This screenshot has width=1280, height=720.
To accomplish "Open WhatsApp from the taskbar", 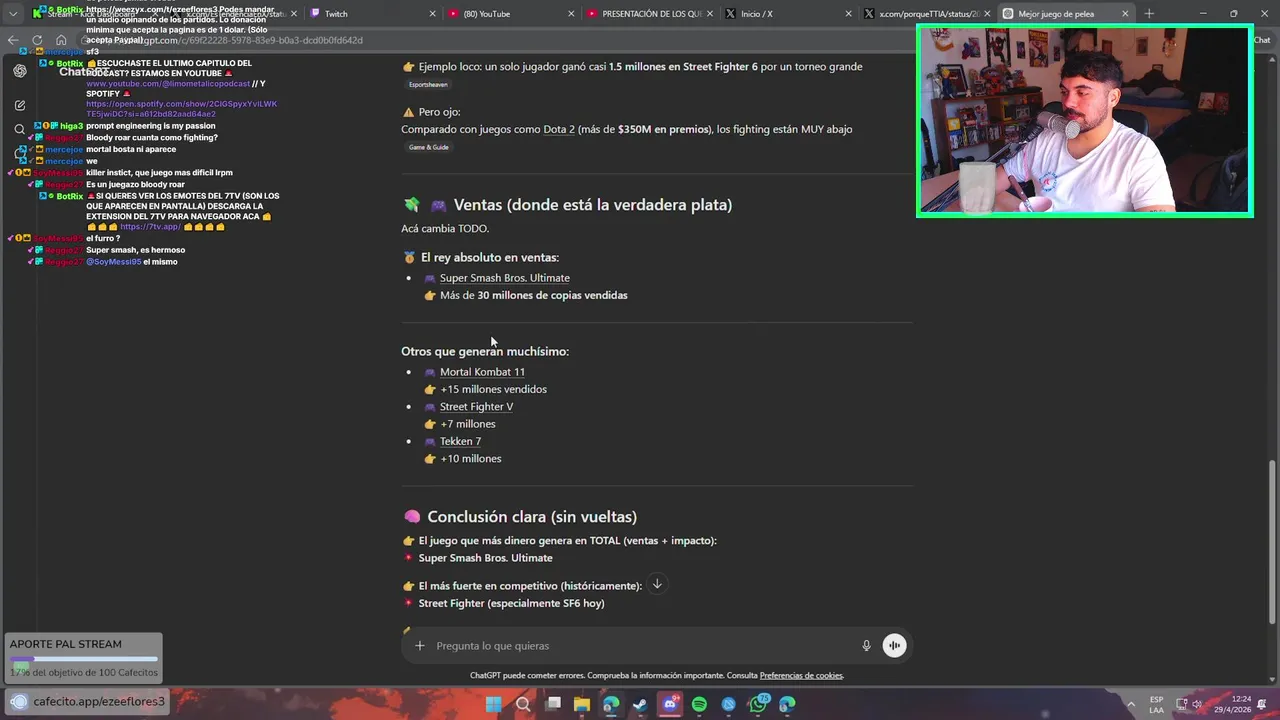I will pyautogui.click(x=758, y=704).
